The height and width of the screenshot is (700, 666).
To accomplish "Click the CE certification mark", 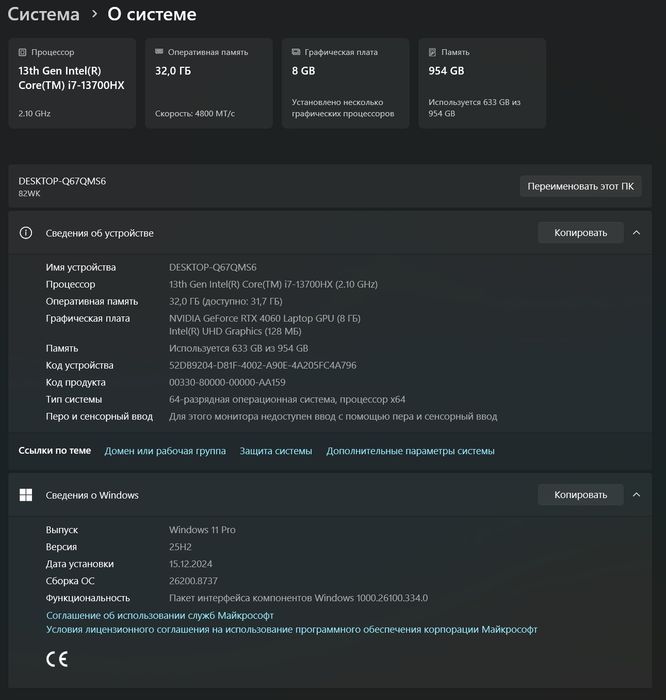I will tap(57, 659).
